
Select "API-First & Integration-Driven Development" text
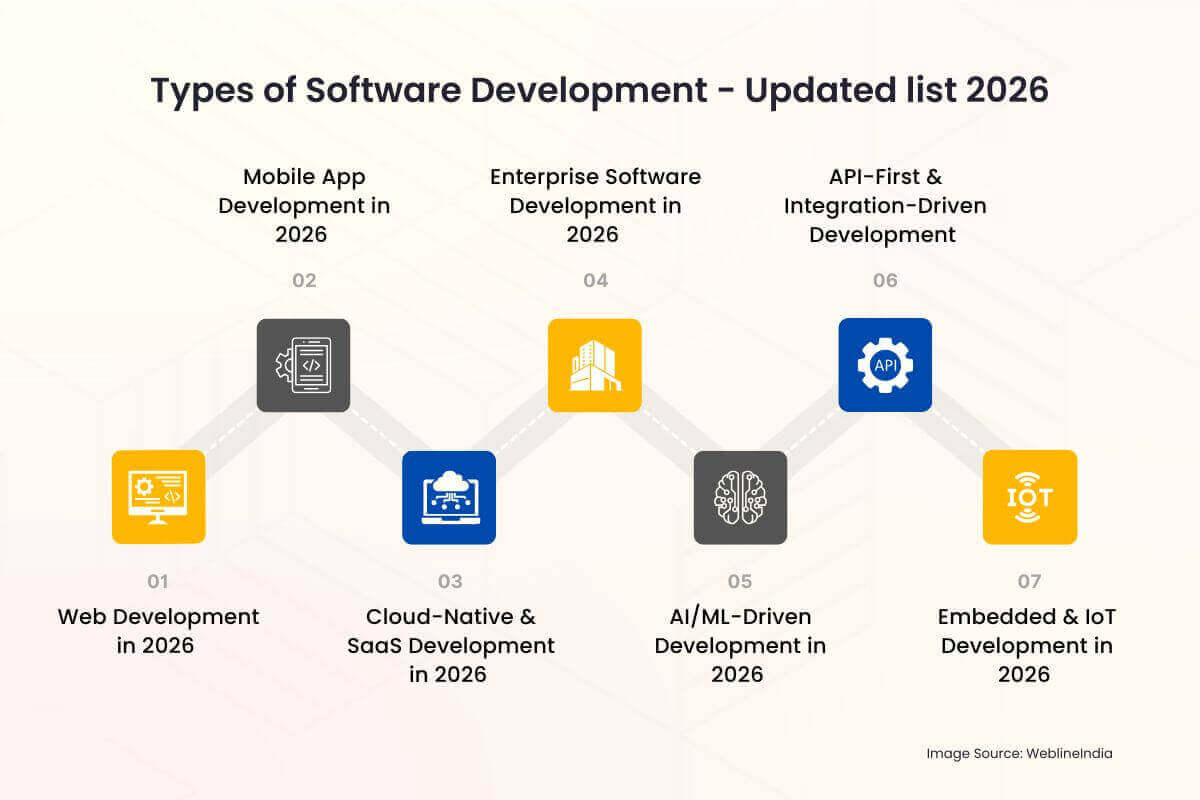885,205
